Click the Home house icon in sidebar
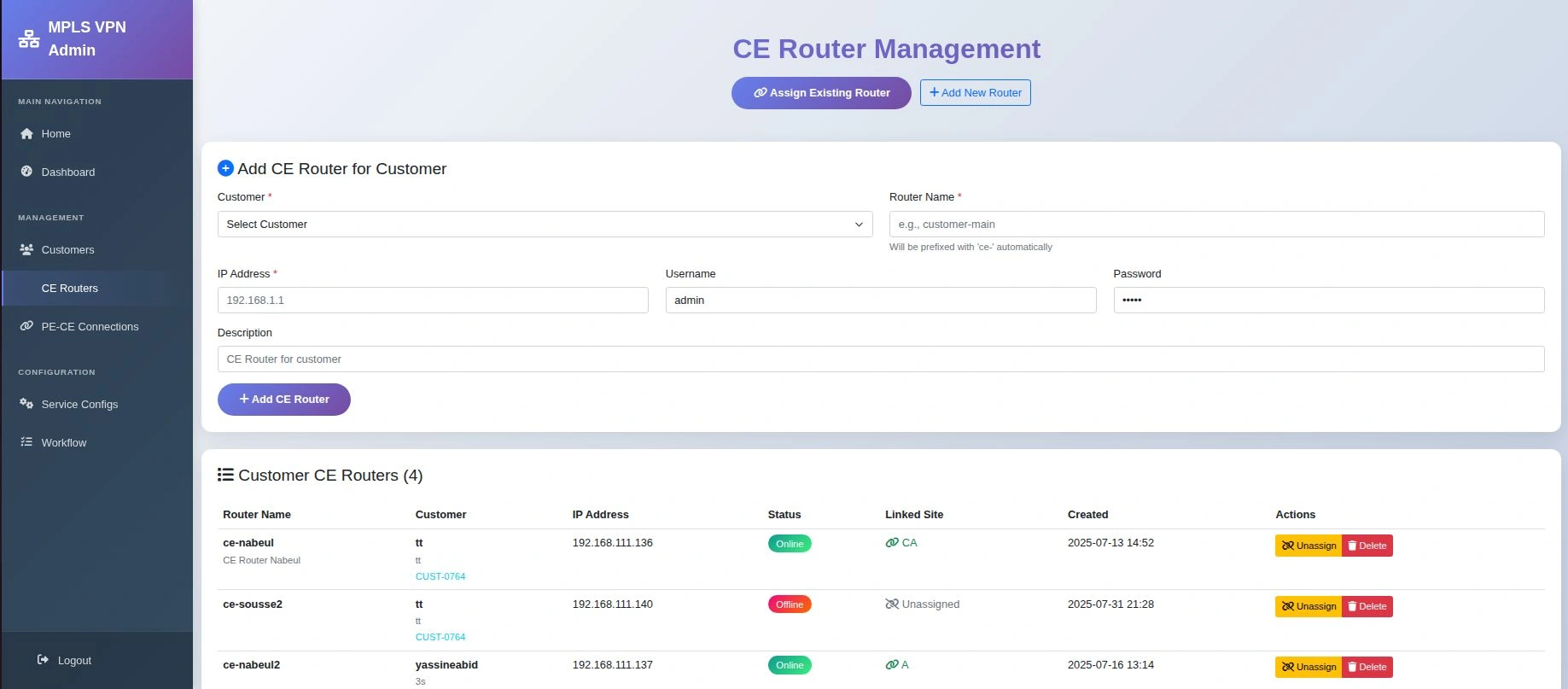 [26, 133]
